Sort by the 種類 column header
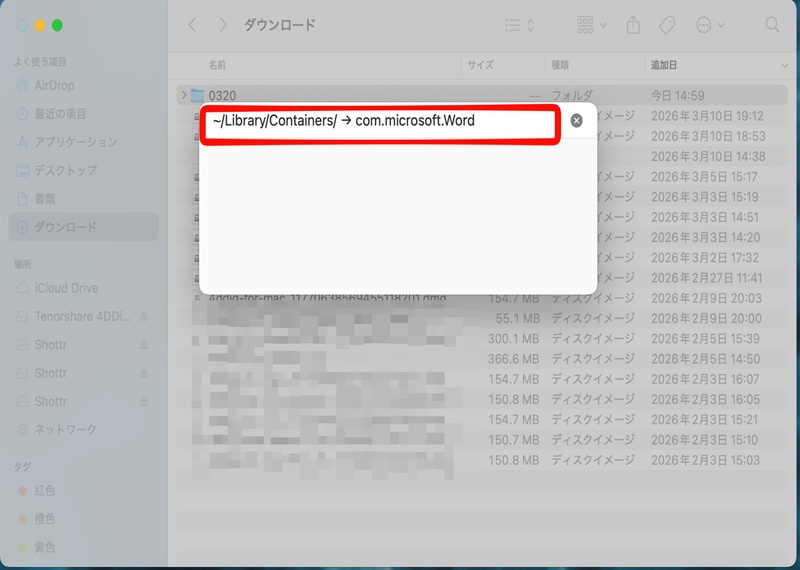 coord(560,65)
